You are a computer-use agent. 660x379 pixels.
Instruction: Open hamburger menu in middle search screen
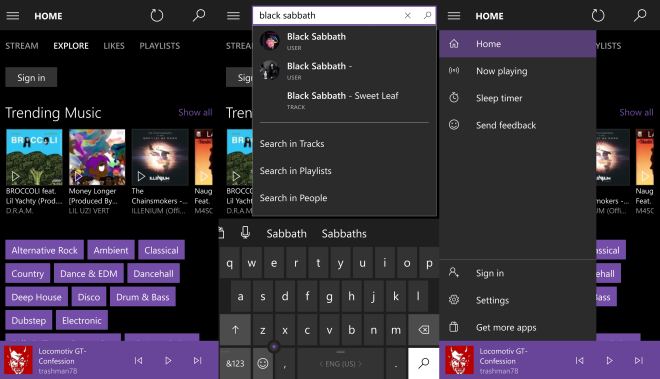point(233,16)
